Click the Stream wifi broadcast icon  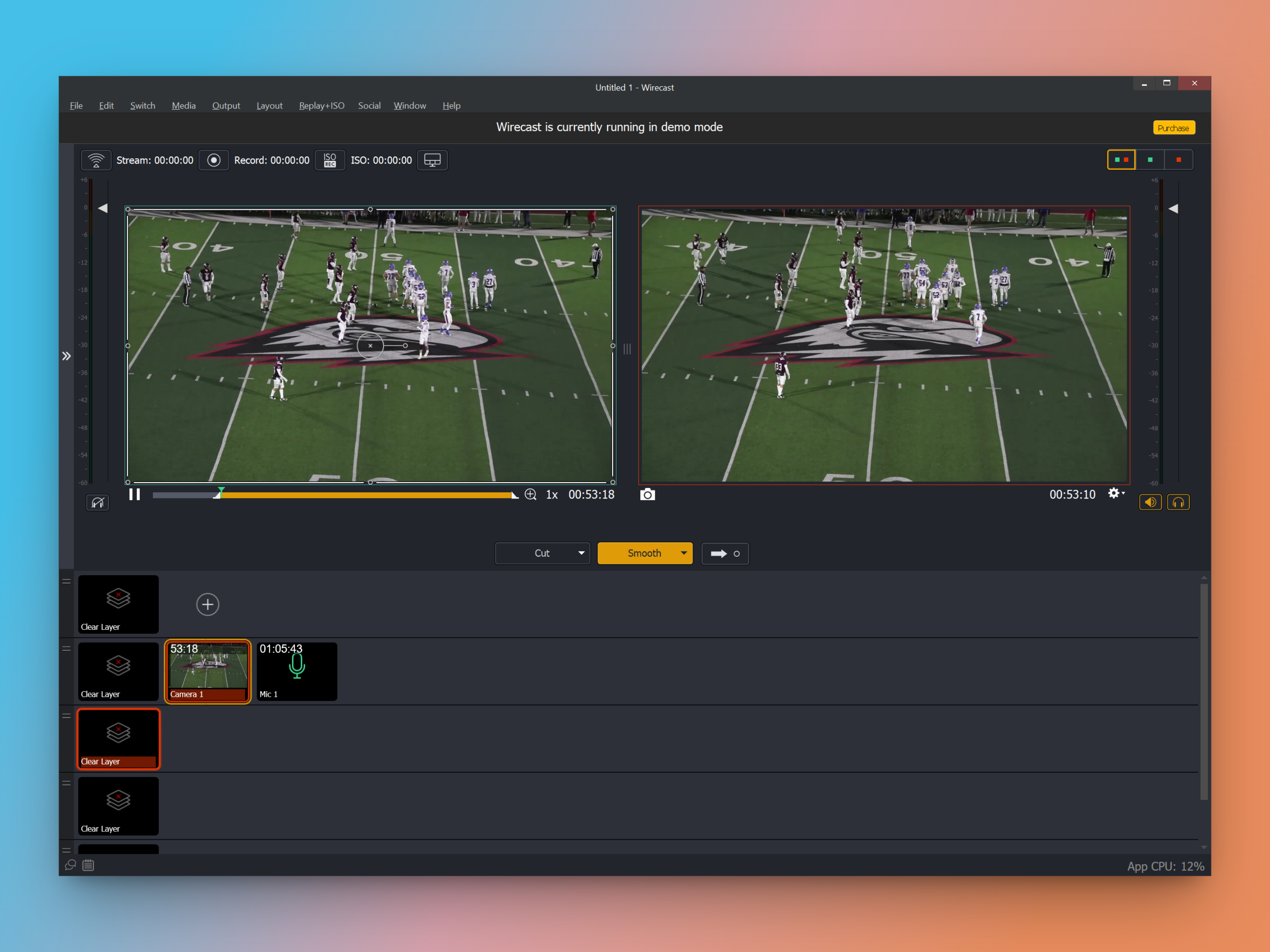pos(96,160)
